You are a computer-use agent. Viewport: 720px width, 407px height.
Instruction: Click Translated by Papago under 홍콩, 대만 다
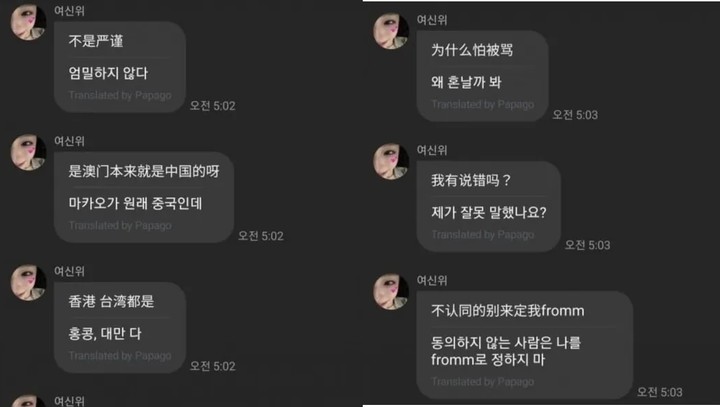(x=120, y=356)
